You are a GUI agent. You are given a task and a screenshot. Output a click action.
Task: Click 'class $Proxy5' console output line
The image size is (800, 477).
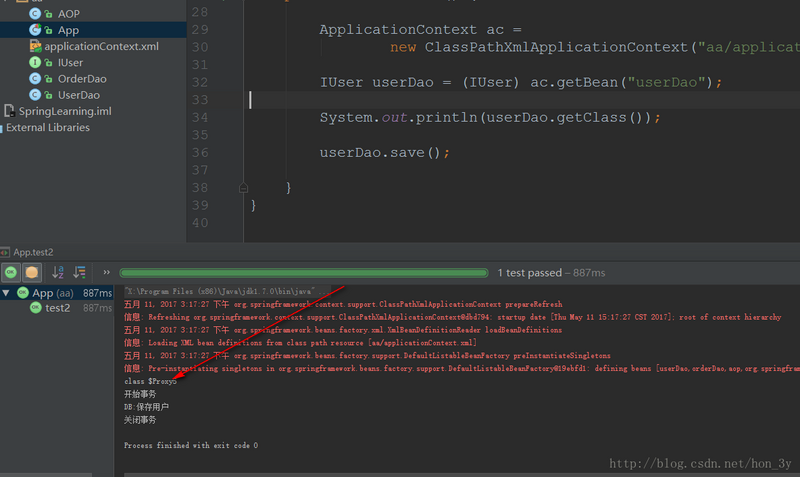click(x=151, y=381)
